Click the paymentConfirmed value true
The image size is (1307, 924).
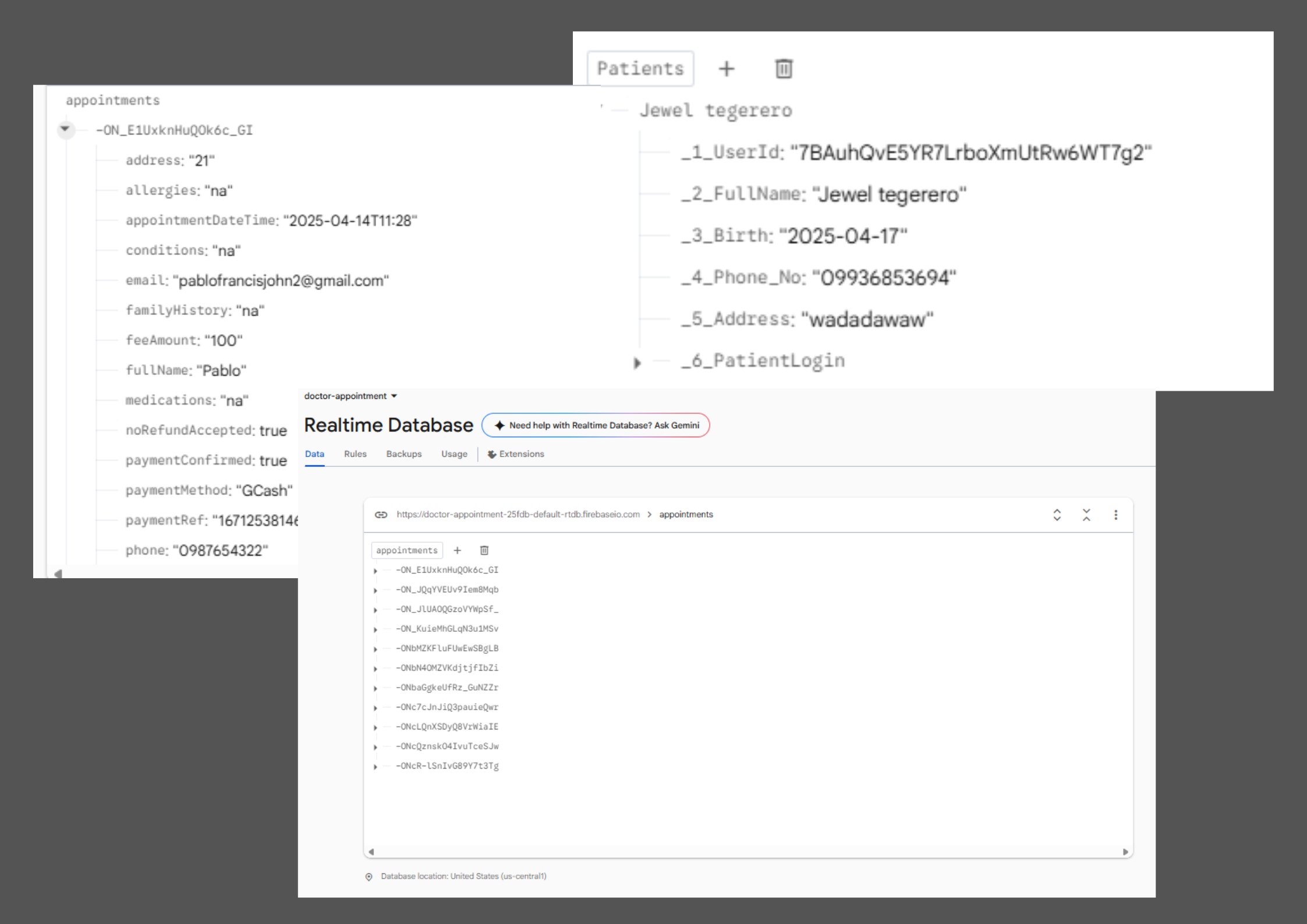pyautogui.click(x=273, y=461)
